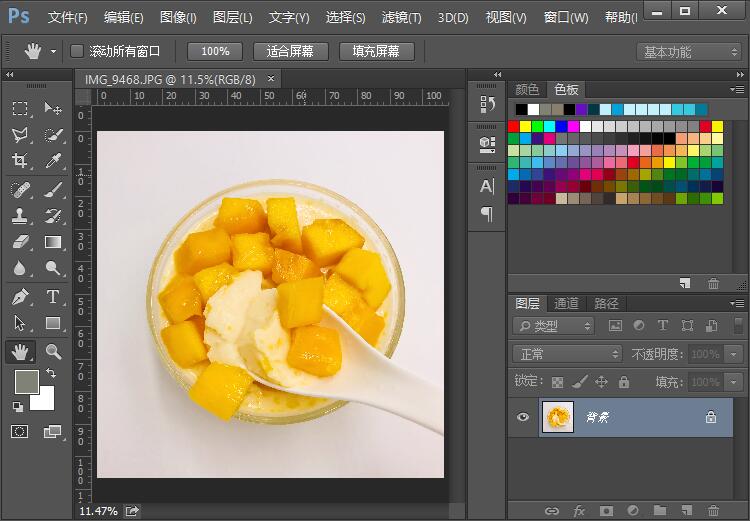Swap foreground and background colors
The image size is (750, 521).
[51, 373]
